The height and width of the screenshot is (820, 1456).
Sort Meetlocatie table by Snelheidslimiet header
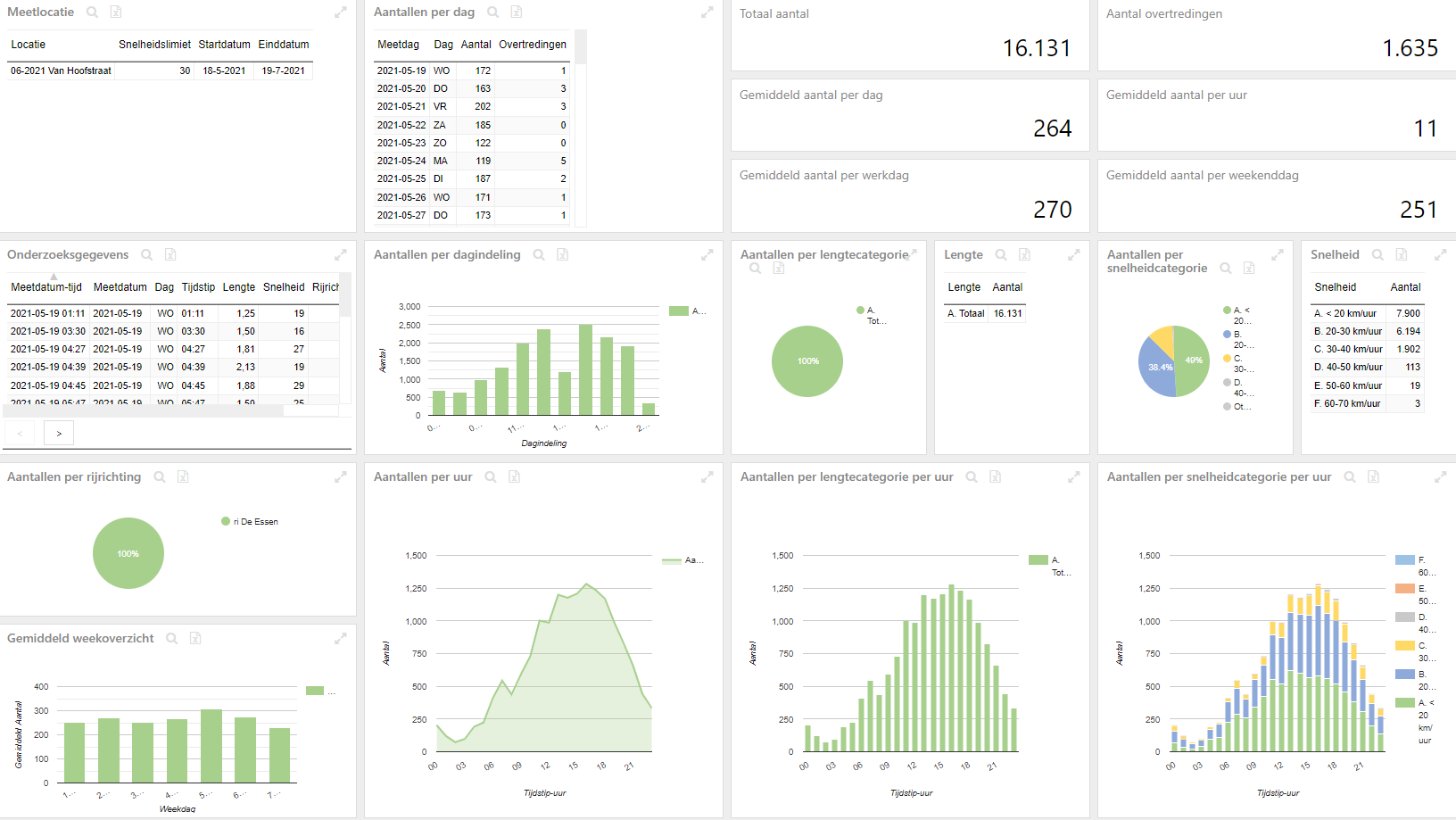154,45
